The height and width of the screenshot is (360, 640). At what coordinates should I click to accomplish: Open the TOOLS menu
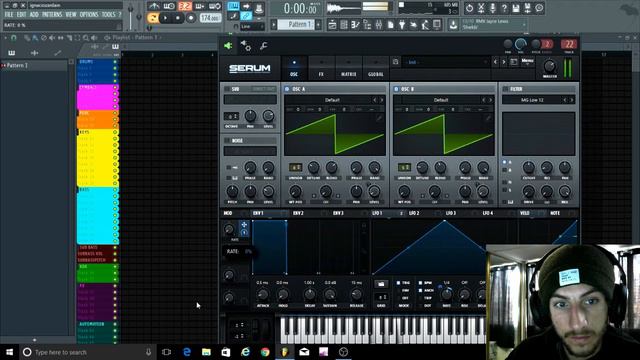click(x=108, y=14)
